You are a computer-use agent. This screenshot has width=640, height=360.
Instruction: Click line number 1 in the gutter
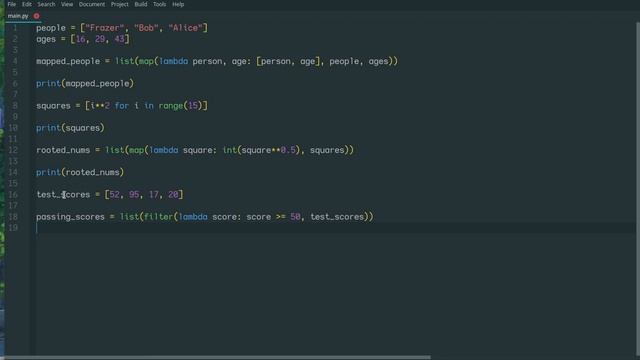pos(15,28)
